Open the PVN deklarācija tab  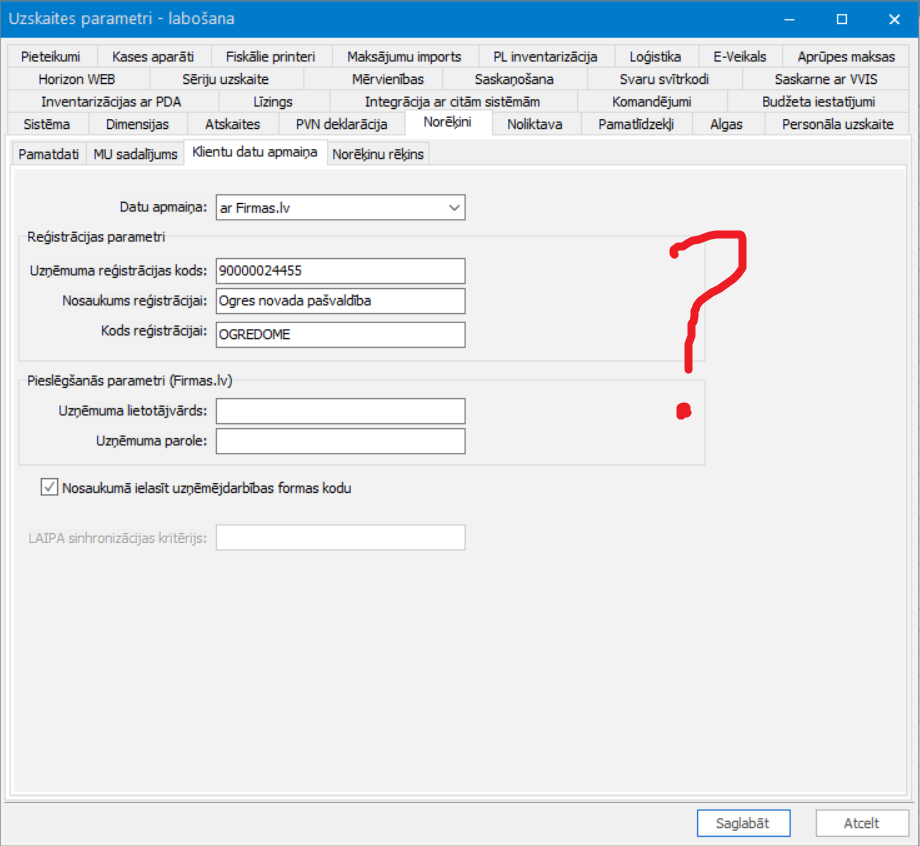tap(341, 124)
